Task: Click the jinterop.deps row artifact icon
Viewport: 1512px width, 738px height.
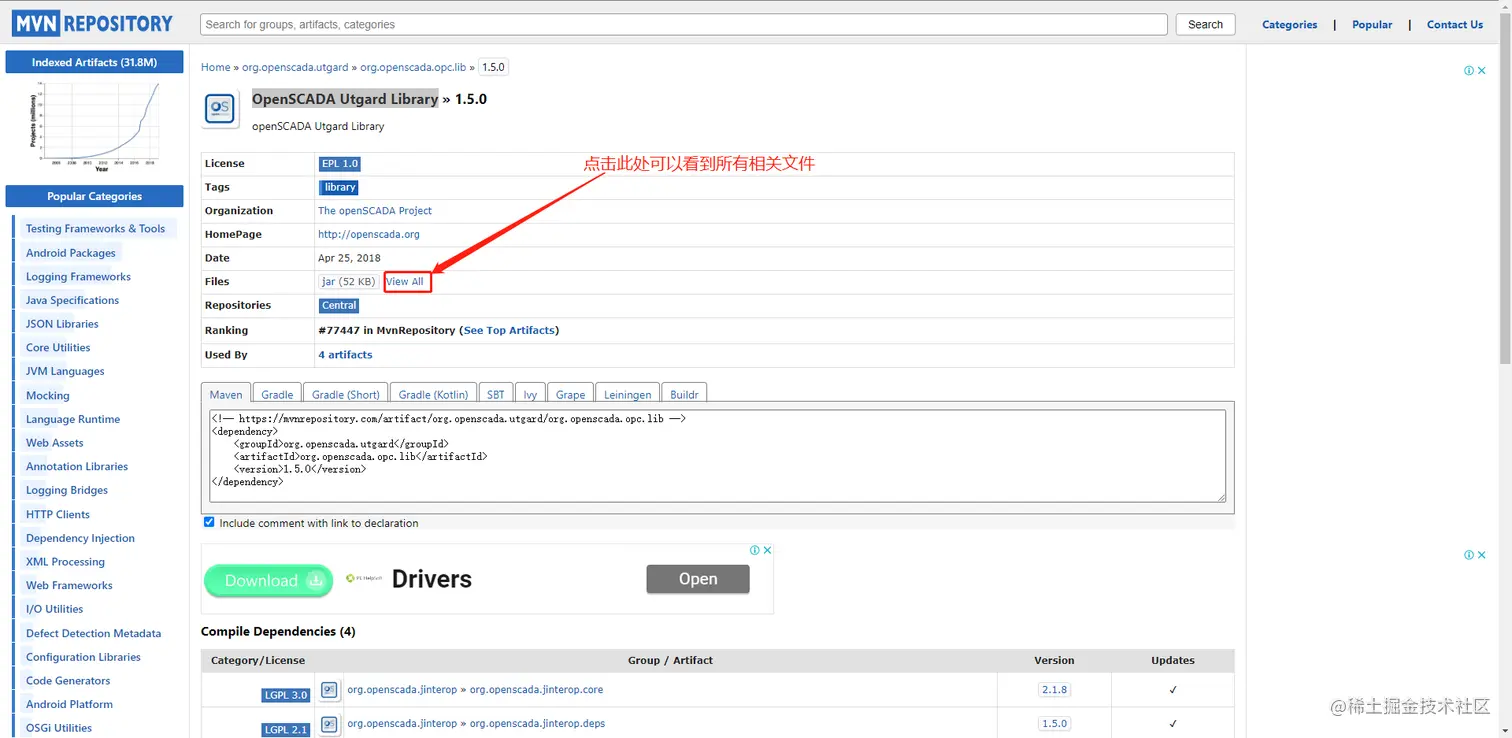Action: tap(329, 723)
